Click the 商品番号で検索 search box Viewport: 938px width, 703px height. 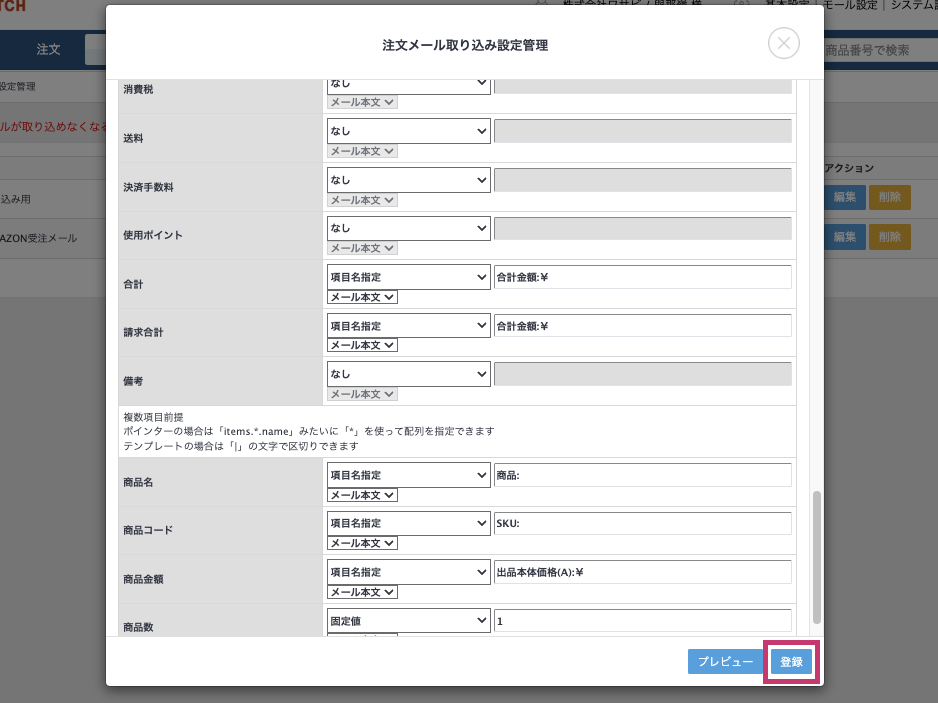point(881,50)
